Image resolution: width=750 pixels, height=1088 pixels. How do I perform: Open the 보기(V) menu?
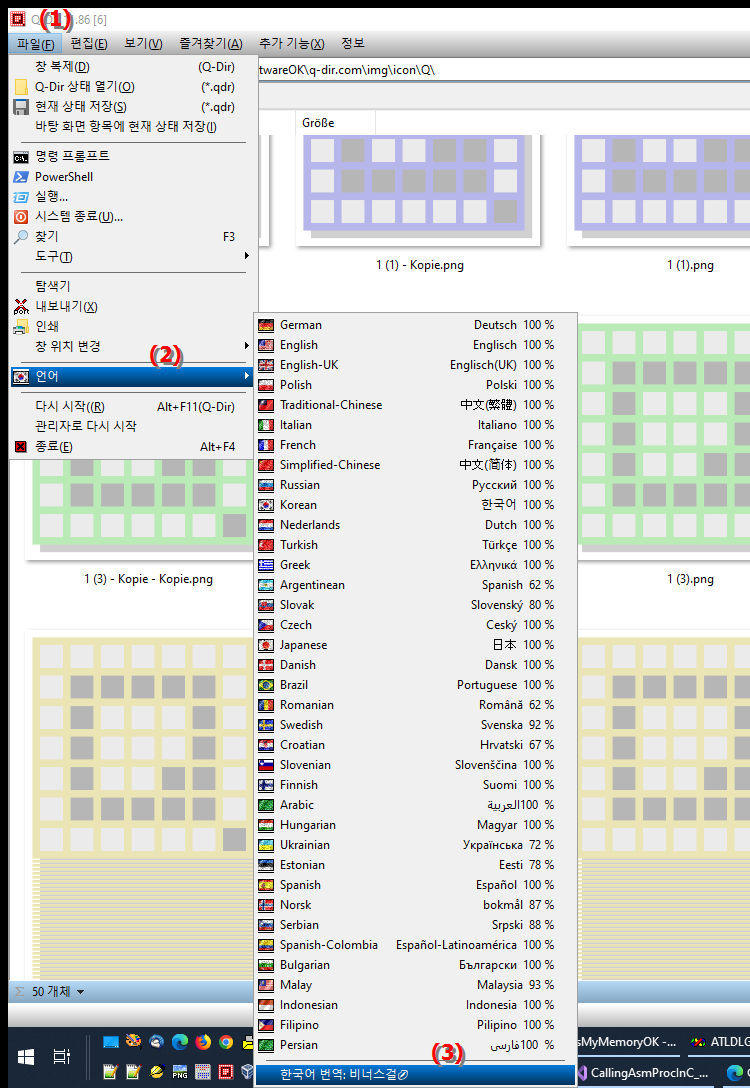tap(143, 44)
